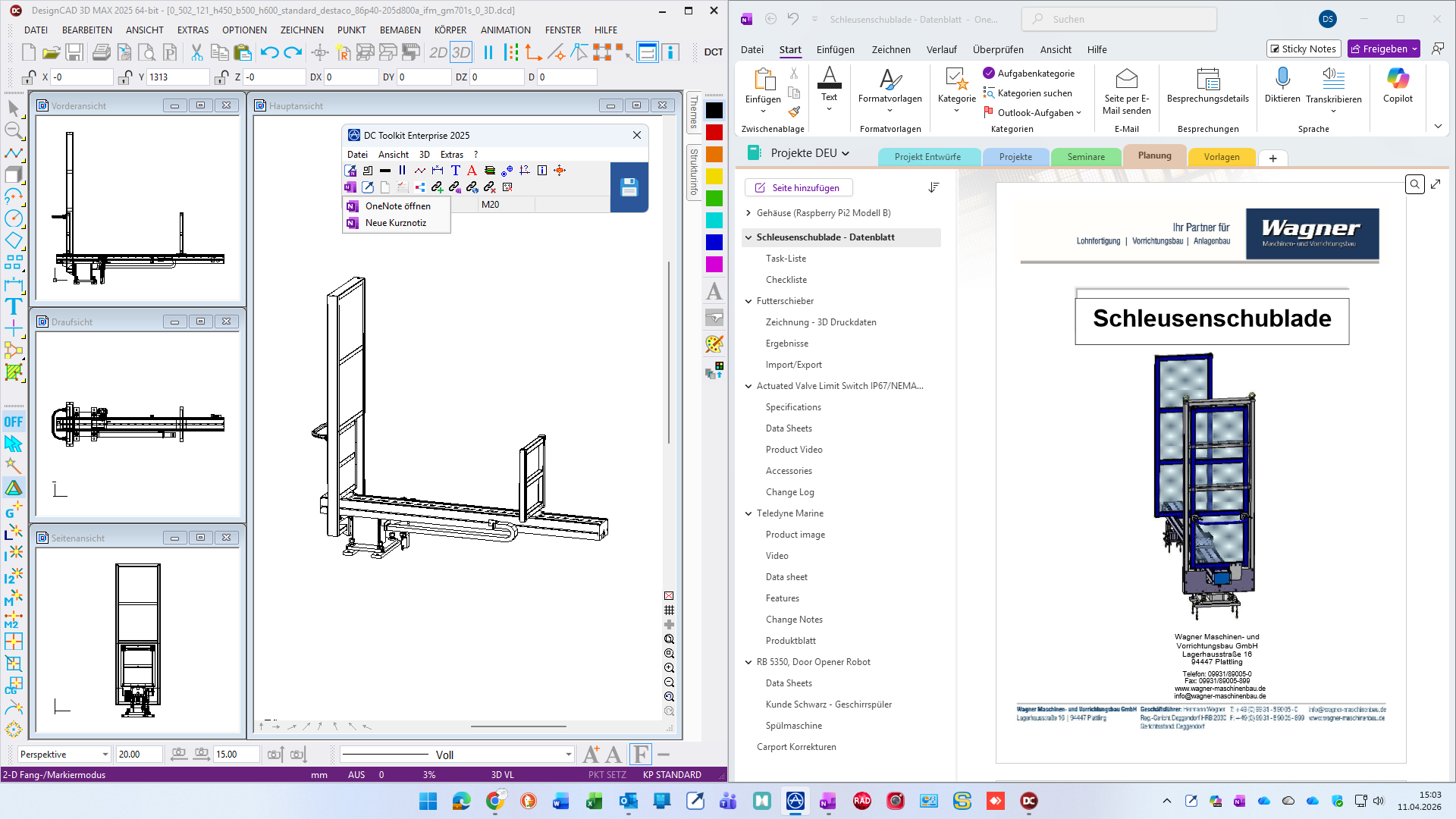
Task: Select the Text tool in left toolbox
Action: tap(13, 306)
